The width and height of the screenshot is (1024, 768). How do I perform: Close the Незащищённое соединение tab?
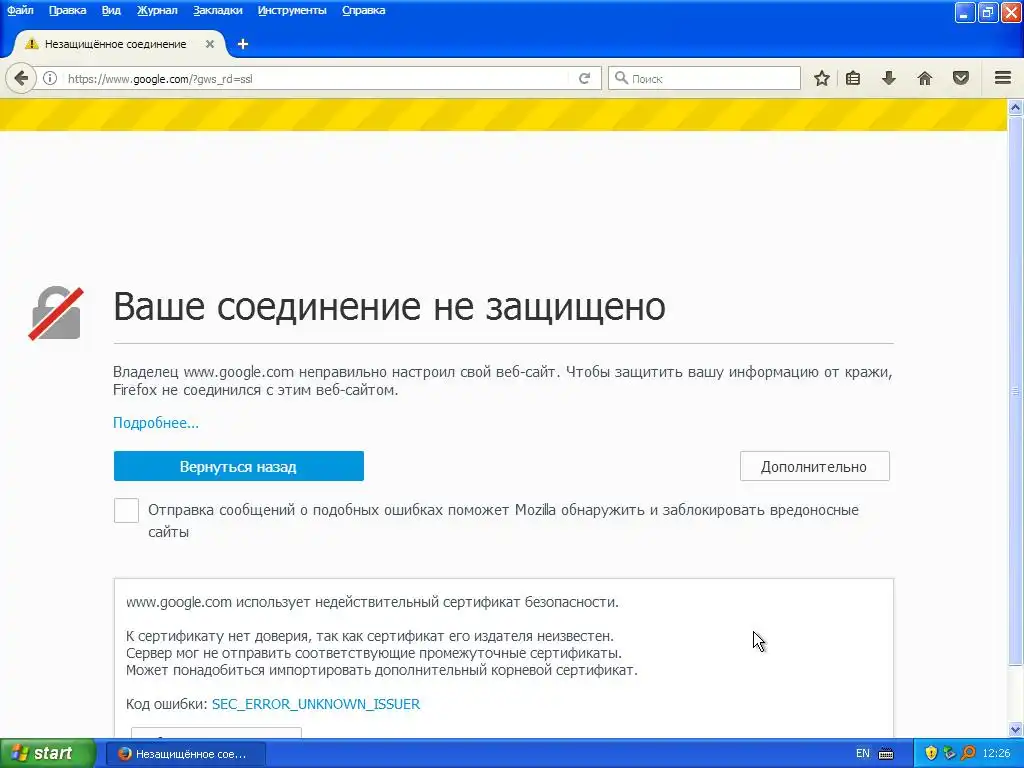point(210,44)
